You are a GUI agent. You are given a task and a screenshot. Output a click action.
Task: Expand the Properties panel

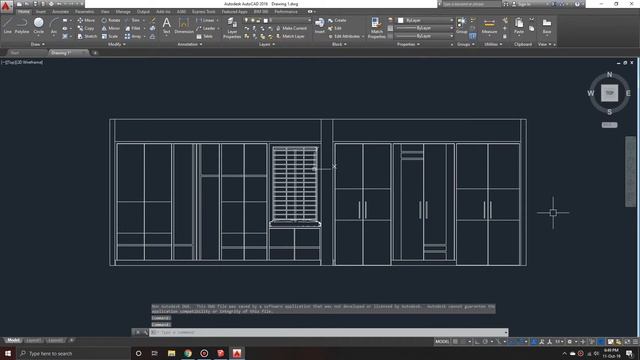pos(408,44)
